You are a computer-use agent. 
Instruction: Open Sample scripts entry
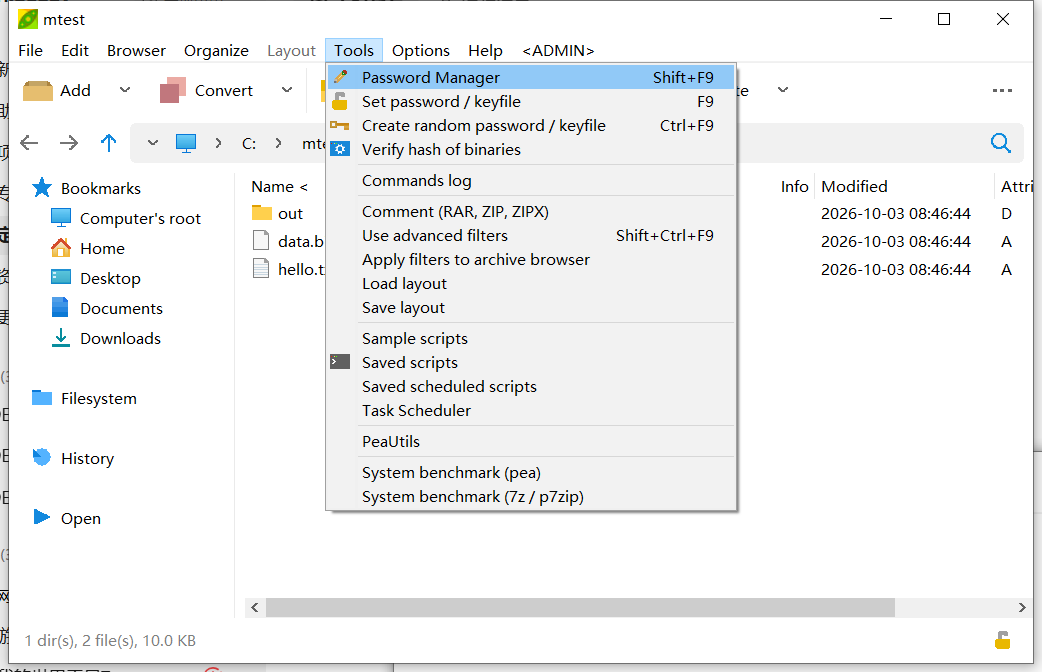pos(531,338)
